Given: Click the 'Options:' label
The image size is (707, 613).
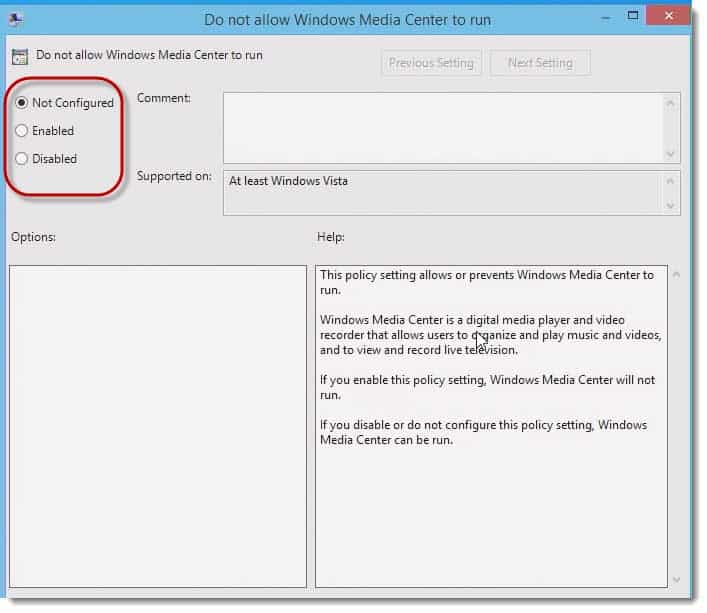Looking at the screenshot, I should coord(33,237).
